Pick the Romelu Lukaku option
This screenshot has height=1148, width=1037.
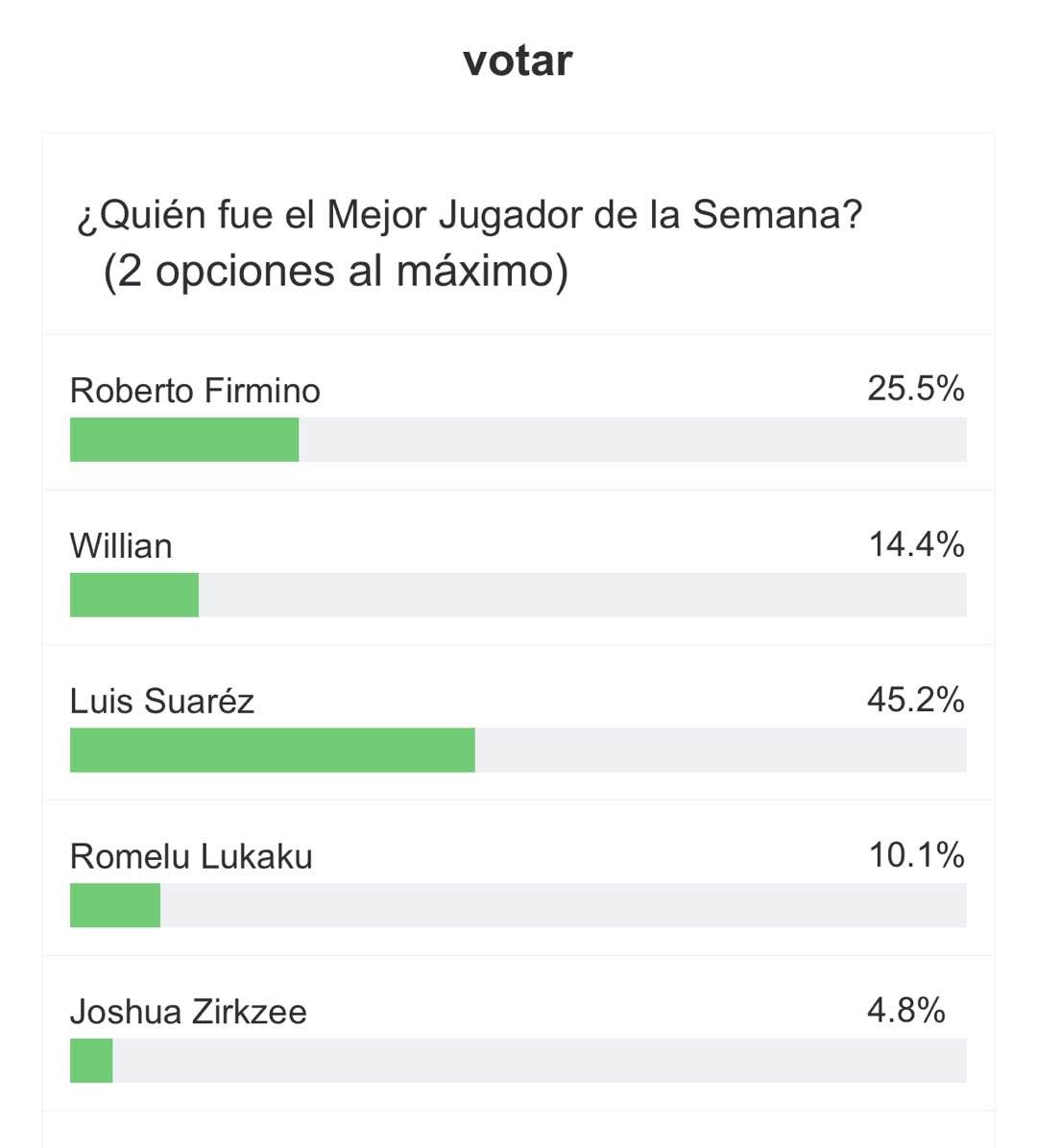tap(191, 856)
